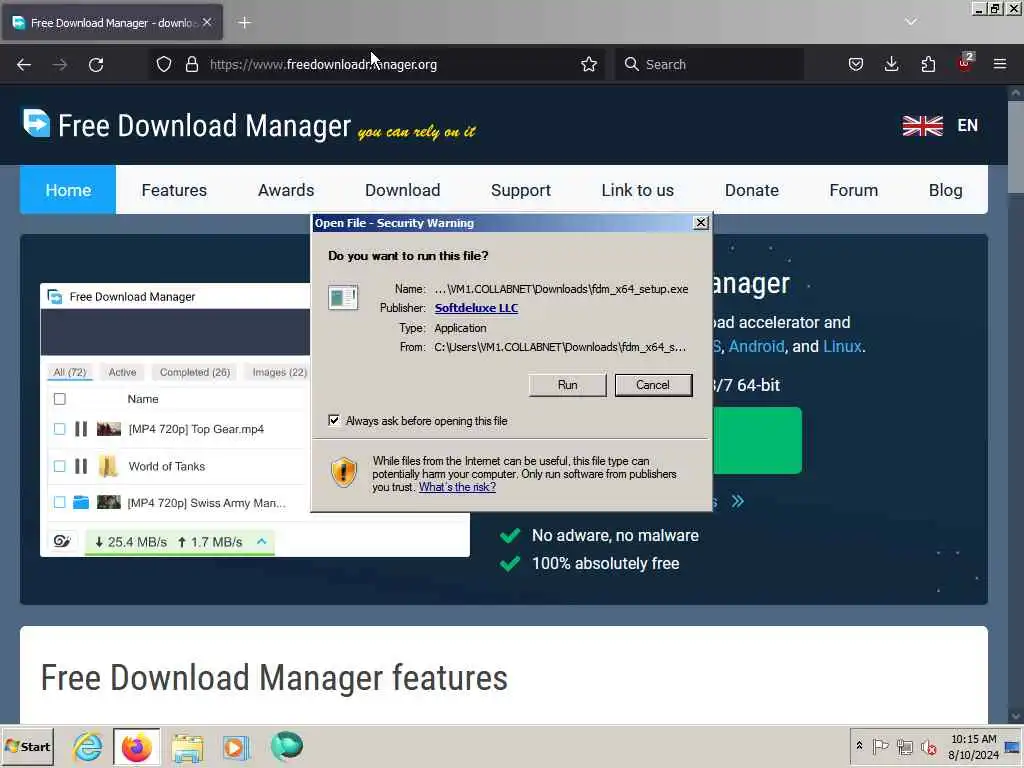The height and width of the screenshot is (768, 1024).
Task: Click the green download button
Action: 757,440
